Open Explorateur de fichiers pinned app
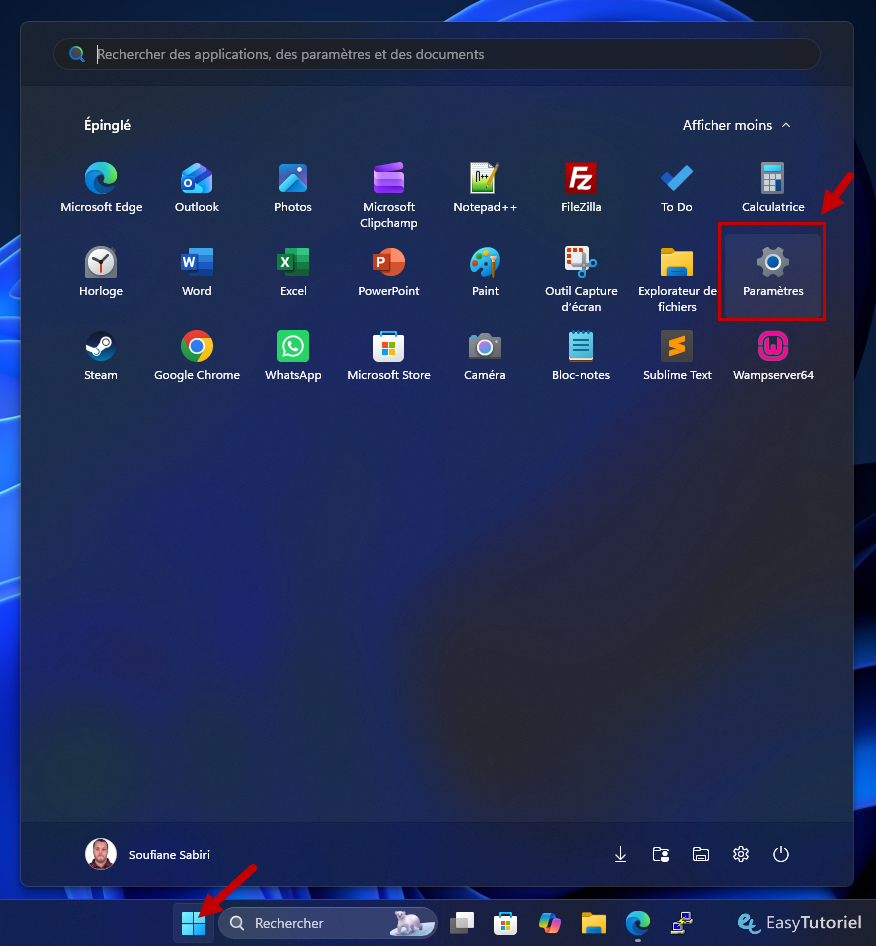This screenshot has width=876, height=946. point(677,279)
